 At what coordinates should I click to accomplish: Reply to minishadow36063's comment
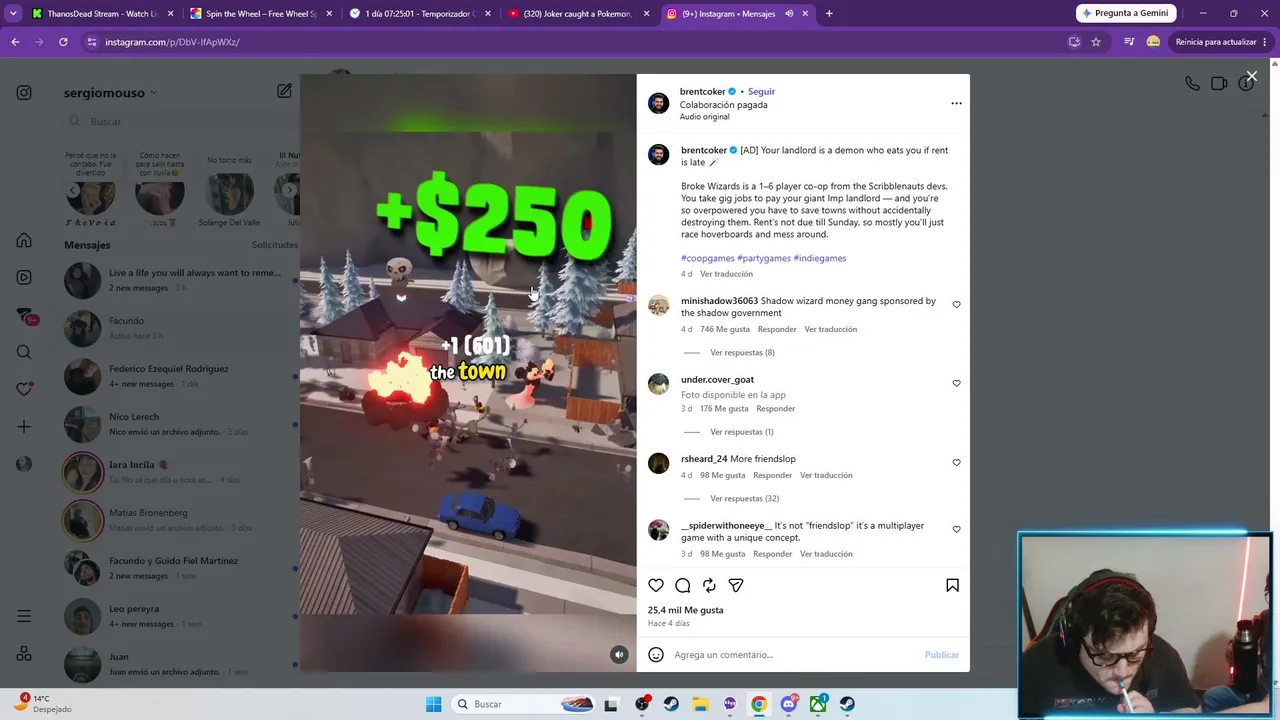click(x=777, y=329)
